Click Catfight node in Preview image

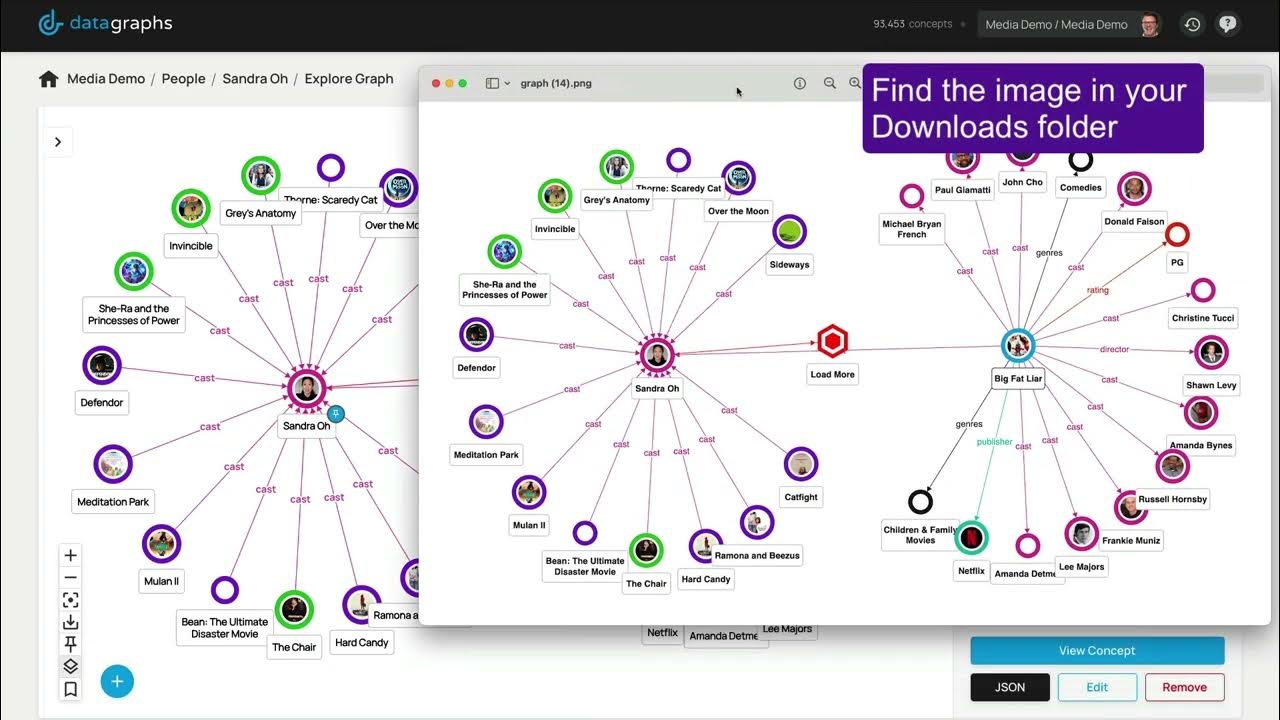[800, 464]
